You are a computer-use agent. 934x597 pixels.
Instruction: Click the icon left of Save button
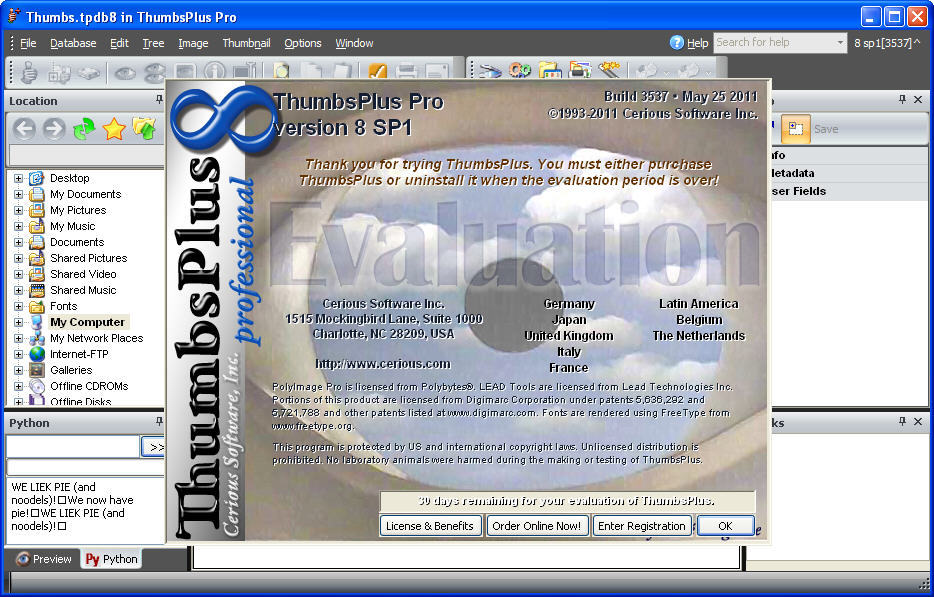point(796,129)
